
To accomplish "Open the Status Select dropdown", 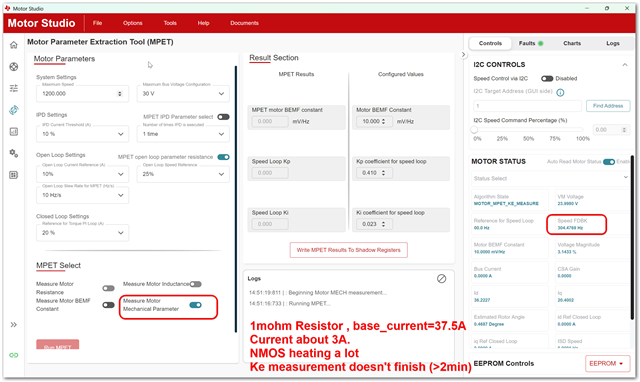I will click(x=551, y=178).
